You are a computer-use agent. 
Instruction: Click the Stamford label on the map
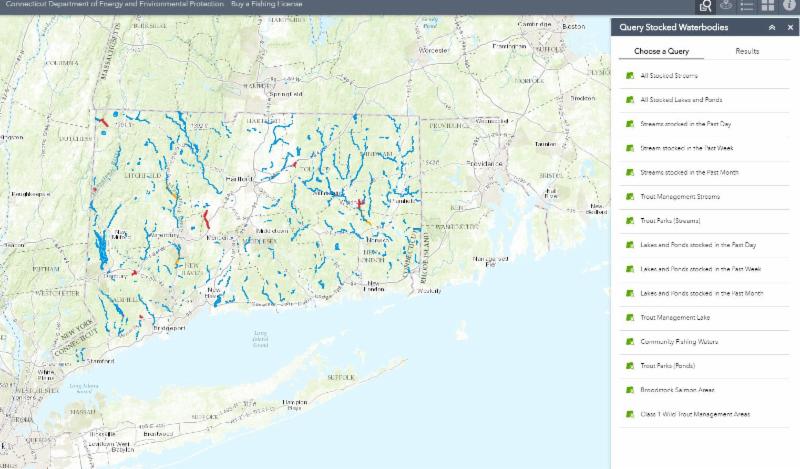(x=101, y=361)
